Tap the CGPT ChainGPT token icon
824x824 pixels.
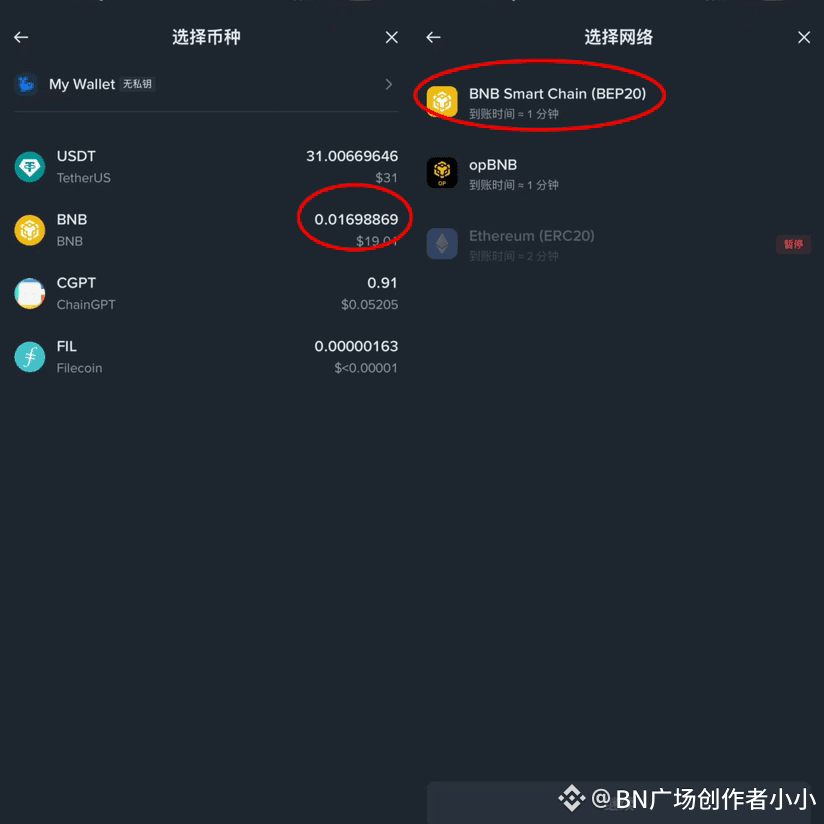coord(29,293)
